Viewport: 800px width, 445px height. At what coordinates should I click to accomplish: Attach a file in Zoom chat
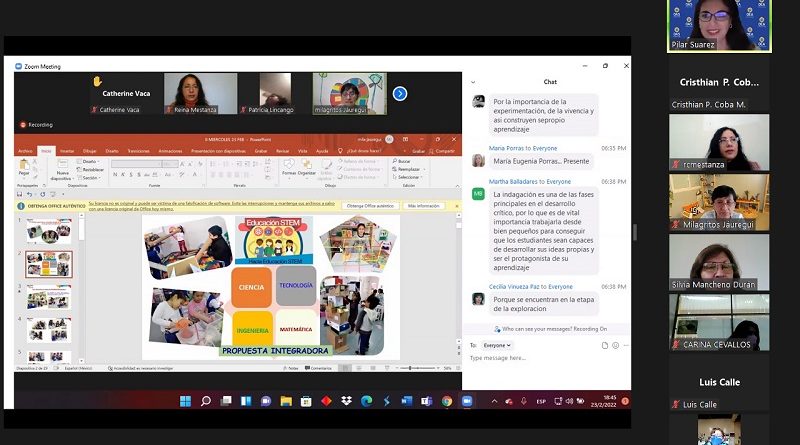[x=605, y=345]
